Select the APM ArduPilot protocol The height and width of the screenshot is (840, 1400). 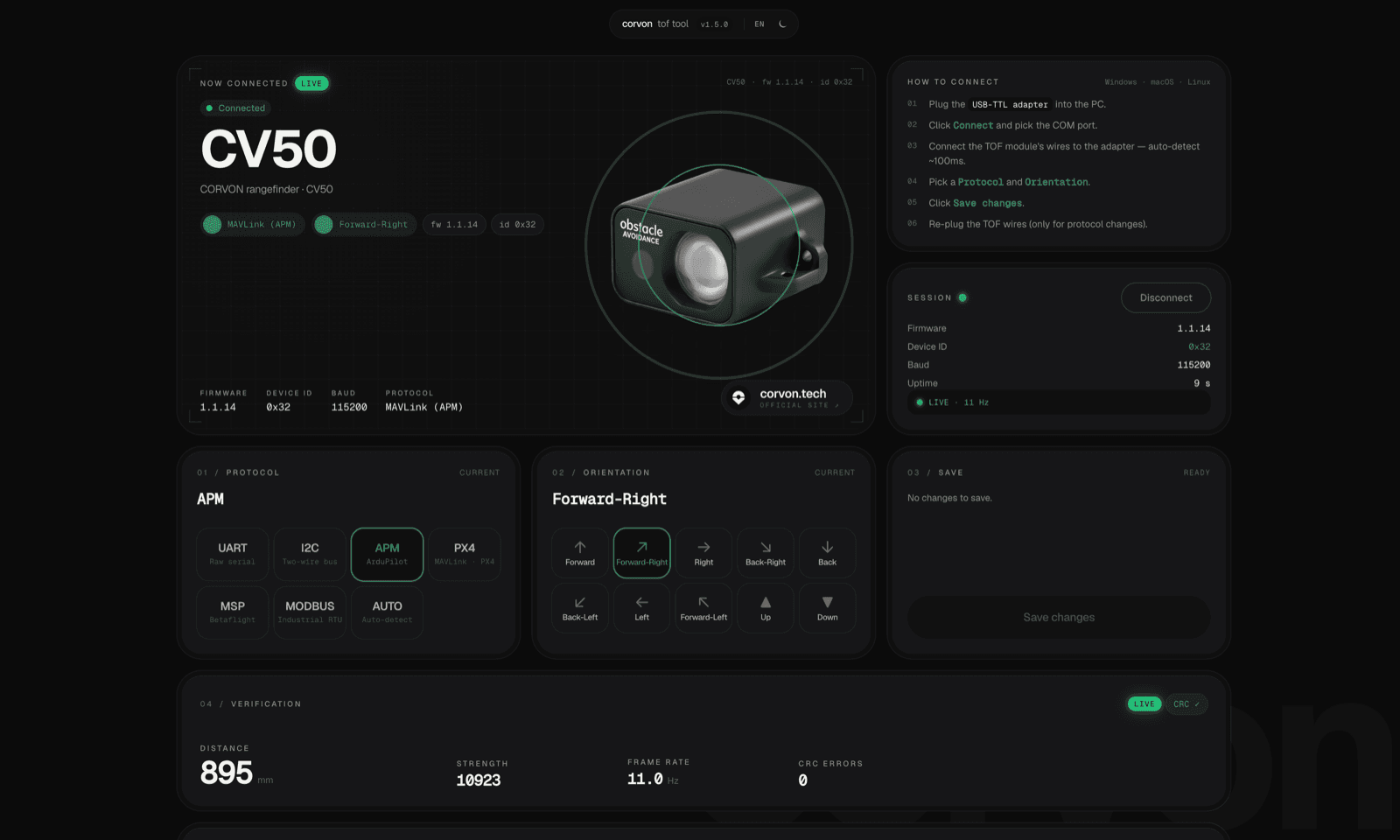tap(387, 554)
